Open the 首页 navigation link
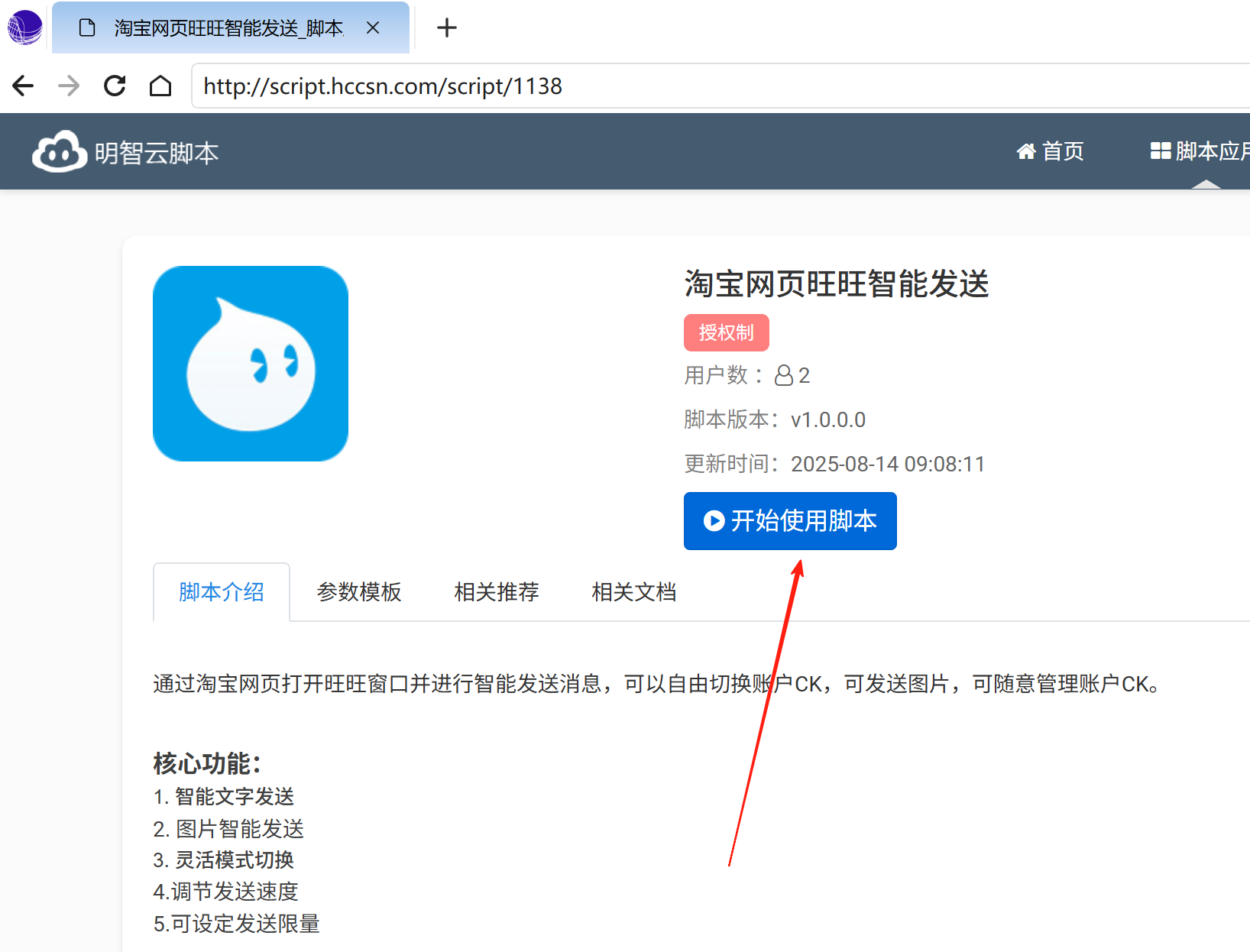Image resolution: width=1250 pixels, height=952 pixels. click(1050, 151)
